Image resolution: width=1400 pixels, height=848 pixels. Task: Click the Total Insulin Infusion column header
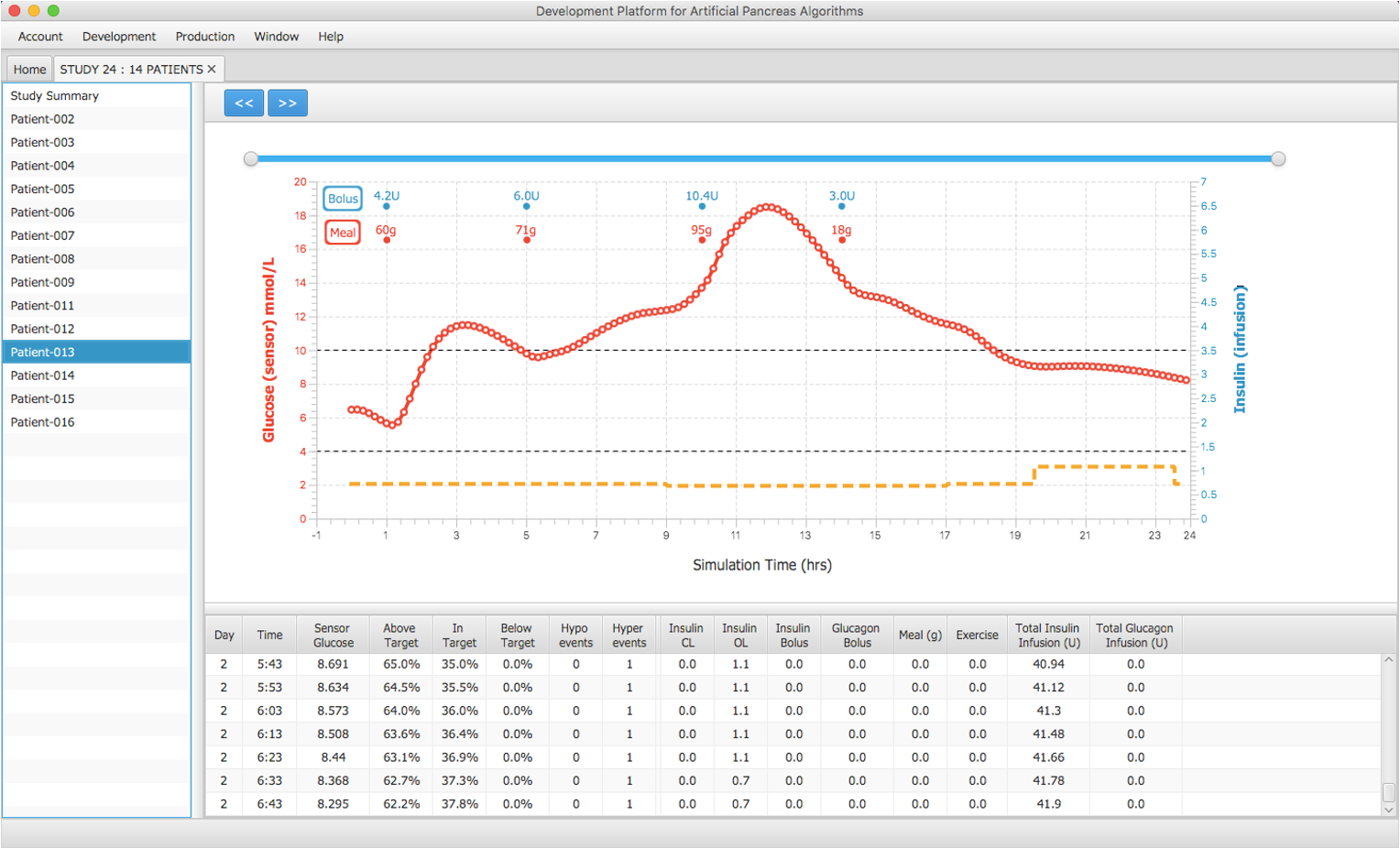[1047, 636]
